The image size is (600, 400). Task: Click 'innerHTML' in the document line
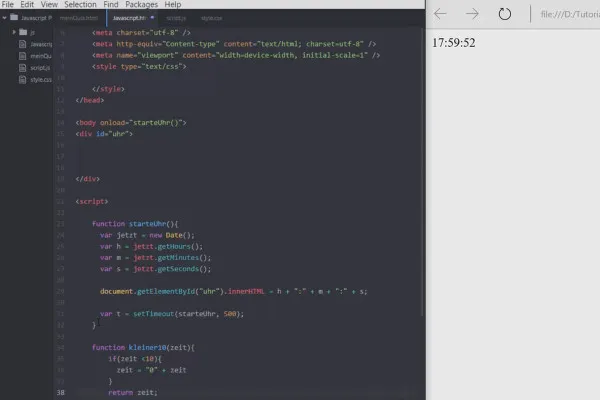coord(246,292)
